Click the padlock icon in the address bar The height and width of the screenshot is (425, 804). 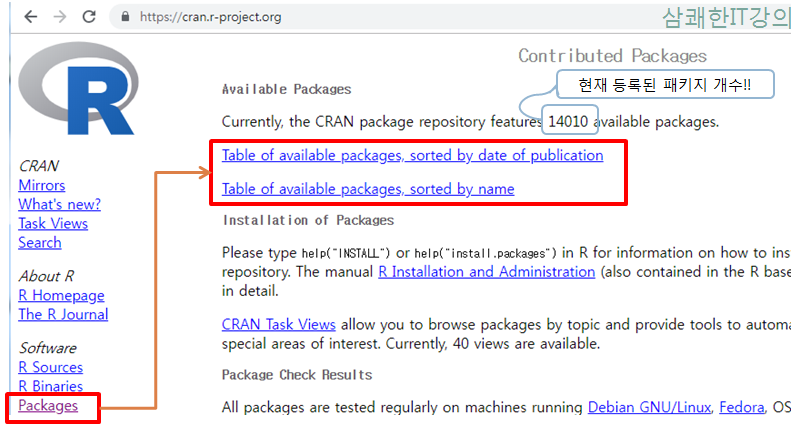pyautogui.click(x=125, y=17)
